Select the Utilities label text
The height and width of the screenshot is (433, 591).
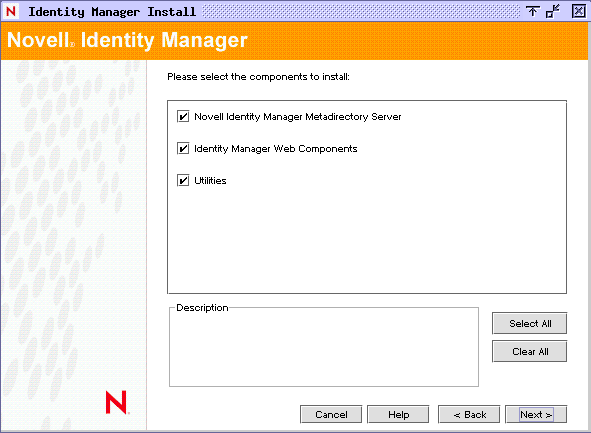tap(210, 181)
